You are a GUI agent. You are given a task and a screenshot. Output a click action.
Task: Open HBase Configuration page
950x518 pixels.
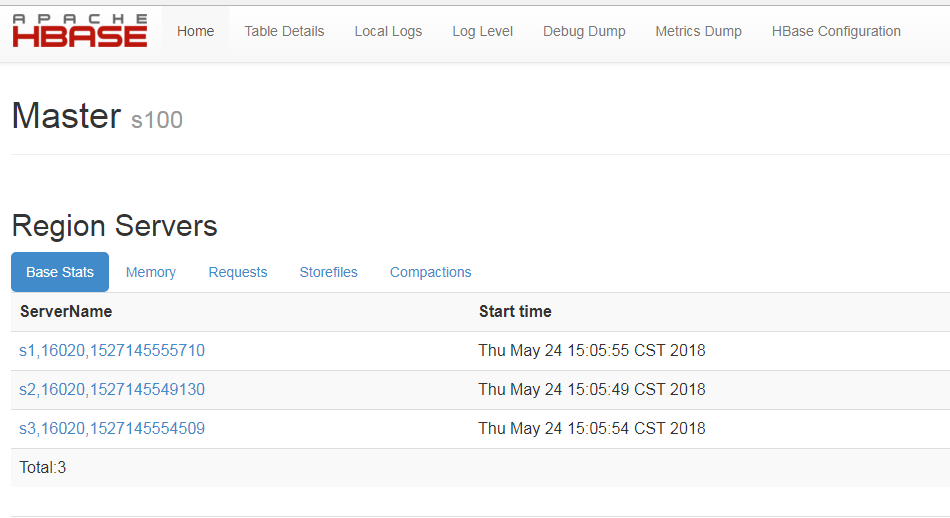pyautogui.click(x=836, y=32)
